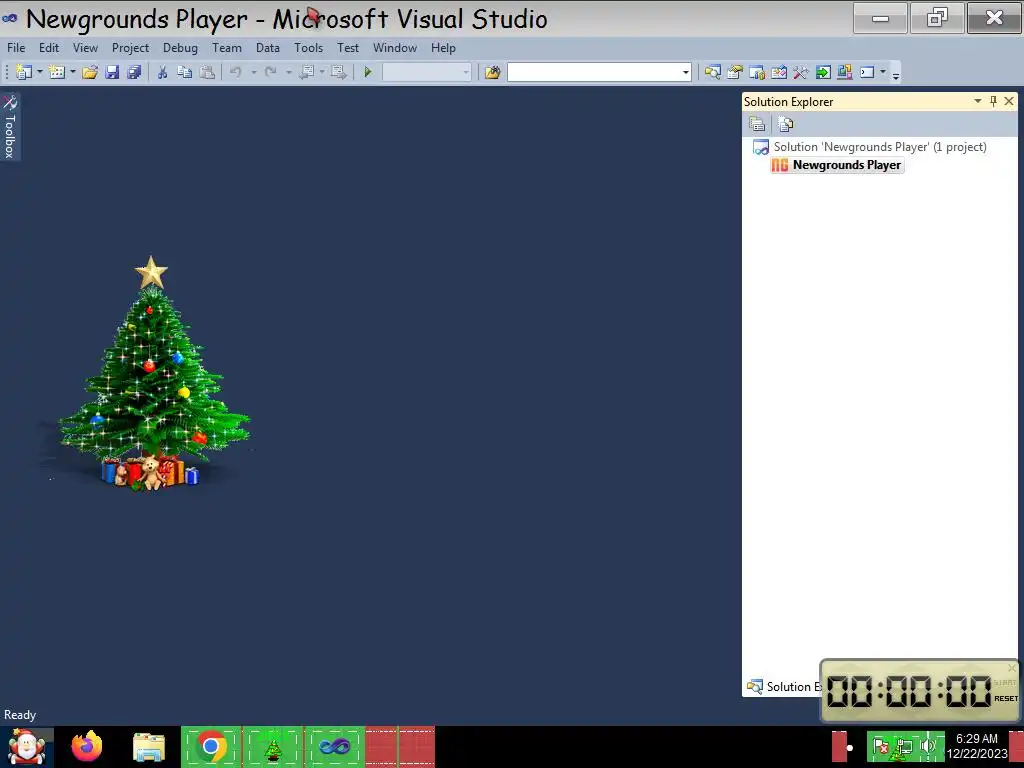Open the Santa Start button

(x=26, y=746)
